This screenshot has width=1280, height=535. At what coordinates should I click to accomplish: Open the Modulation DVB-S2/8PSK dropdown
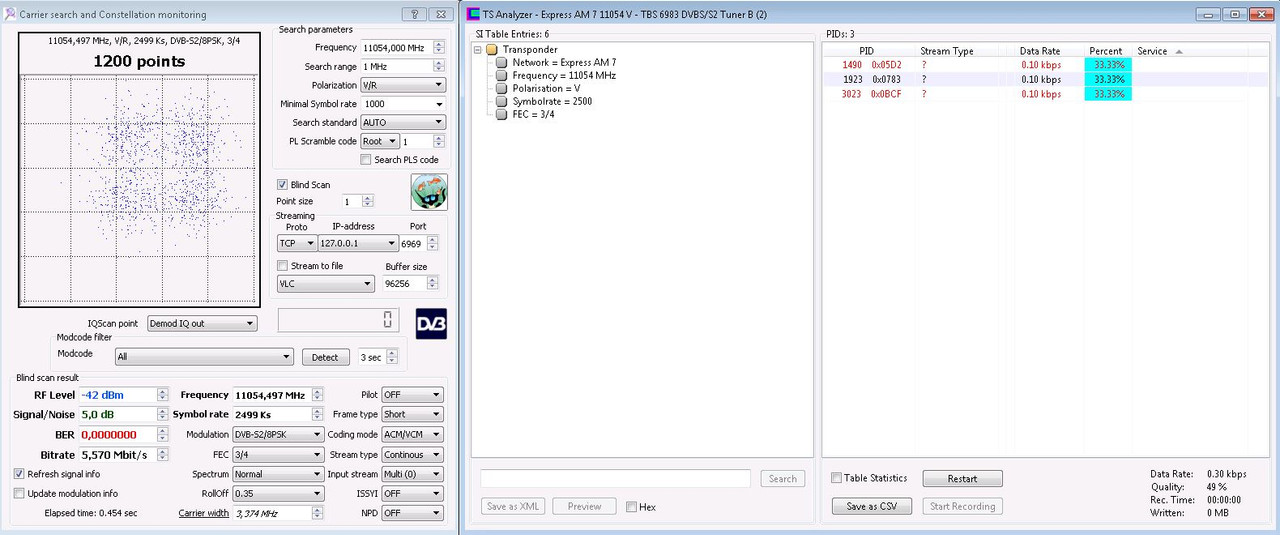click(278, 434)
